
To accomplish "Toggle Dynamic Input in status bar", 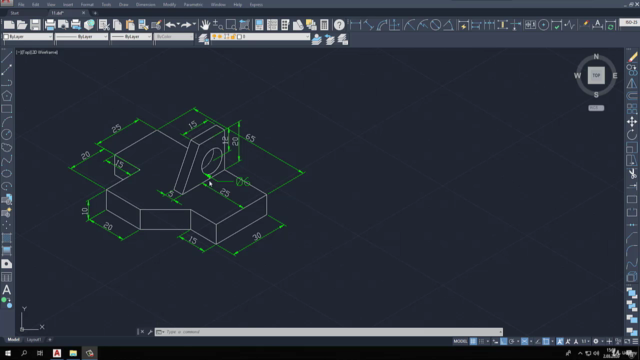I will pyautogui.click(x=495, y=341).
